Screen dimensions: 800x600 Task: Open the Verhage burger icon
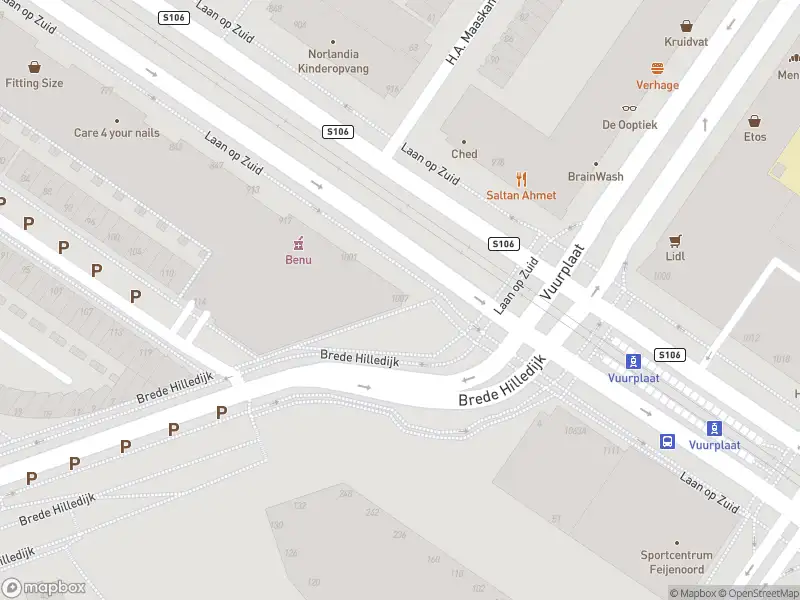[657, 68]
